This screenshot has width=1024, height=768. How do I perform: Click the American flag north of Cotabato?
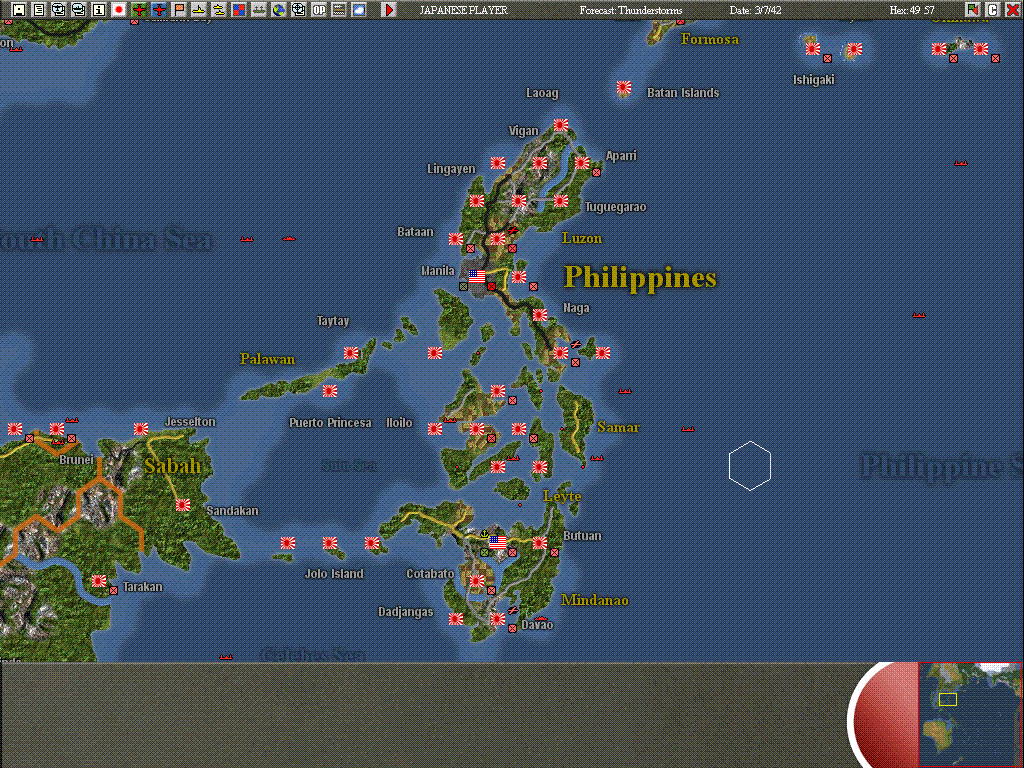pos(498,542)
